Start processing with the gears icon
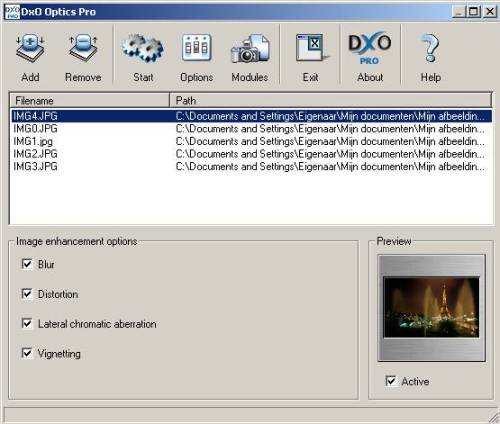 pyautogui.click(x=143, y=49)
